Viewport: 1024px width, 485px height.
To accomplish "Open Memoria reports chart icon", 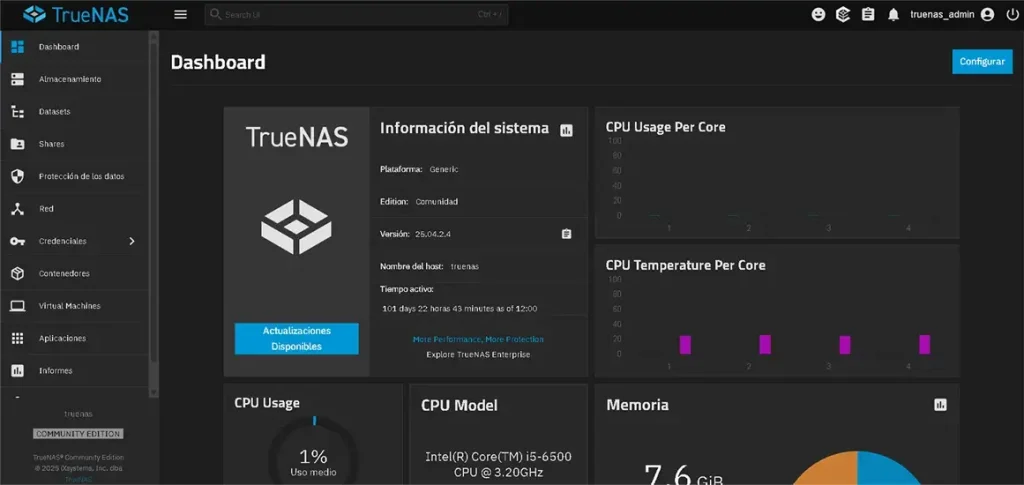I will click(940, 405).
